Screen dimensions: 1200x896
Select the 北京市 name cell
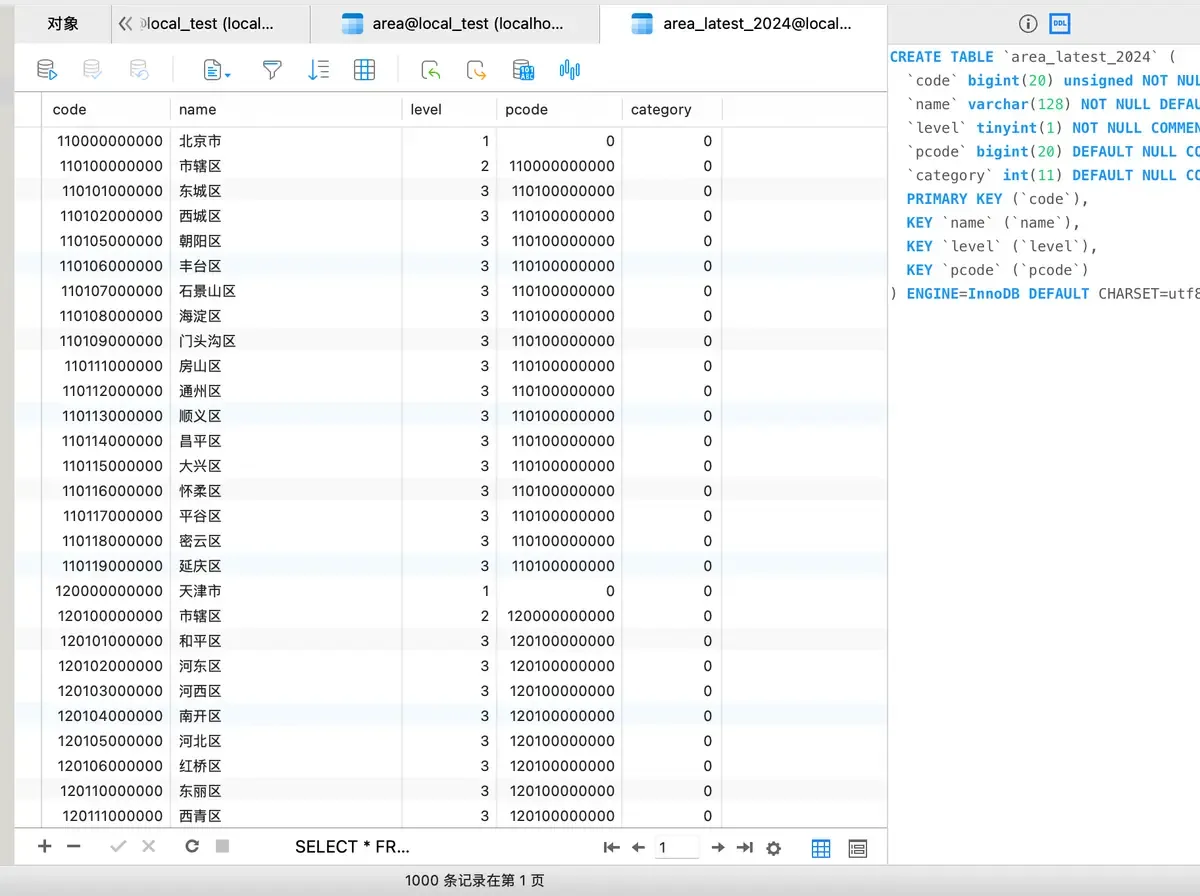pyautogui.click(x=286, y=141)
